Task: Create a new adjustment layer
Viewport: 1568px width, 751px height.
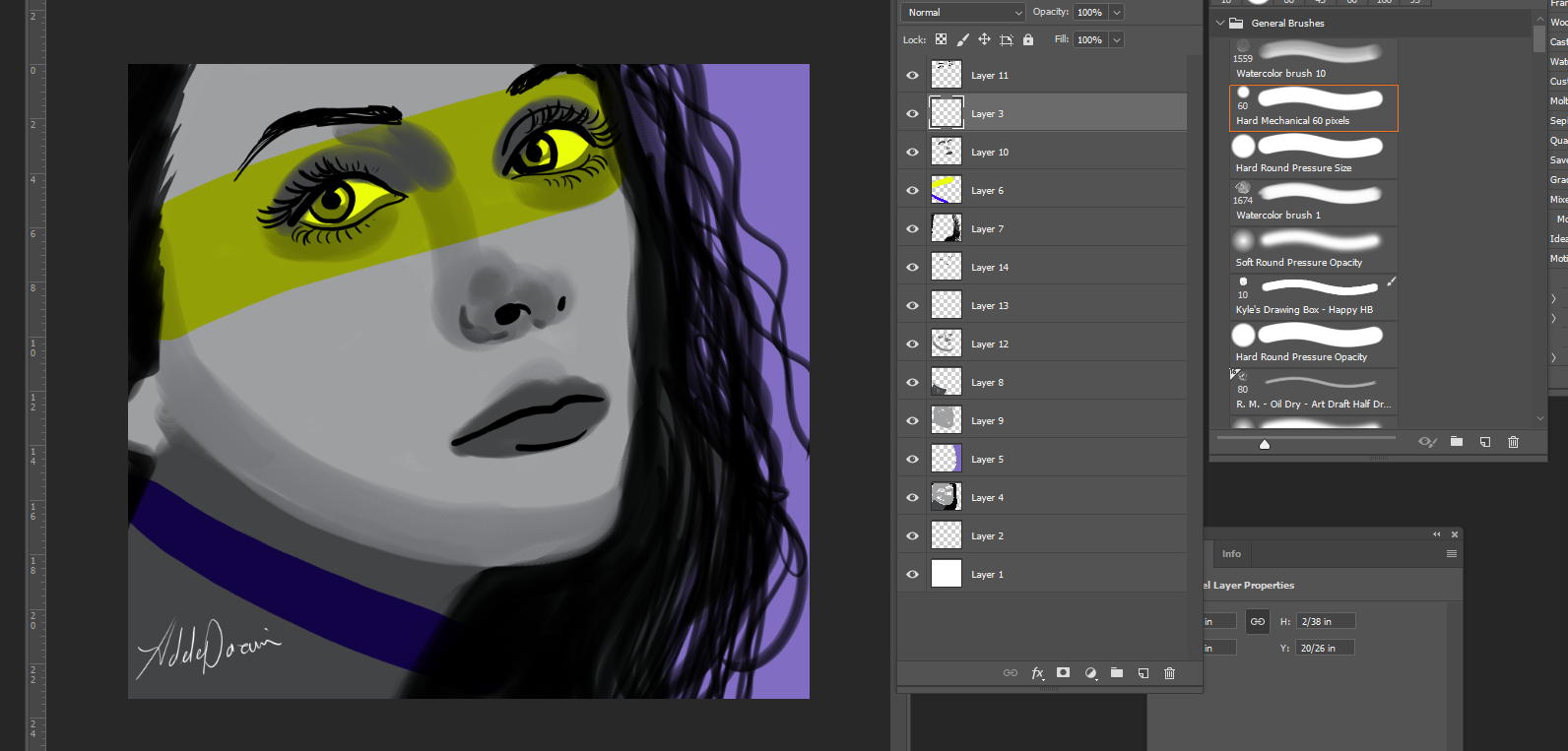Action: point(1090,673)
